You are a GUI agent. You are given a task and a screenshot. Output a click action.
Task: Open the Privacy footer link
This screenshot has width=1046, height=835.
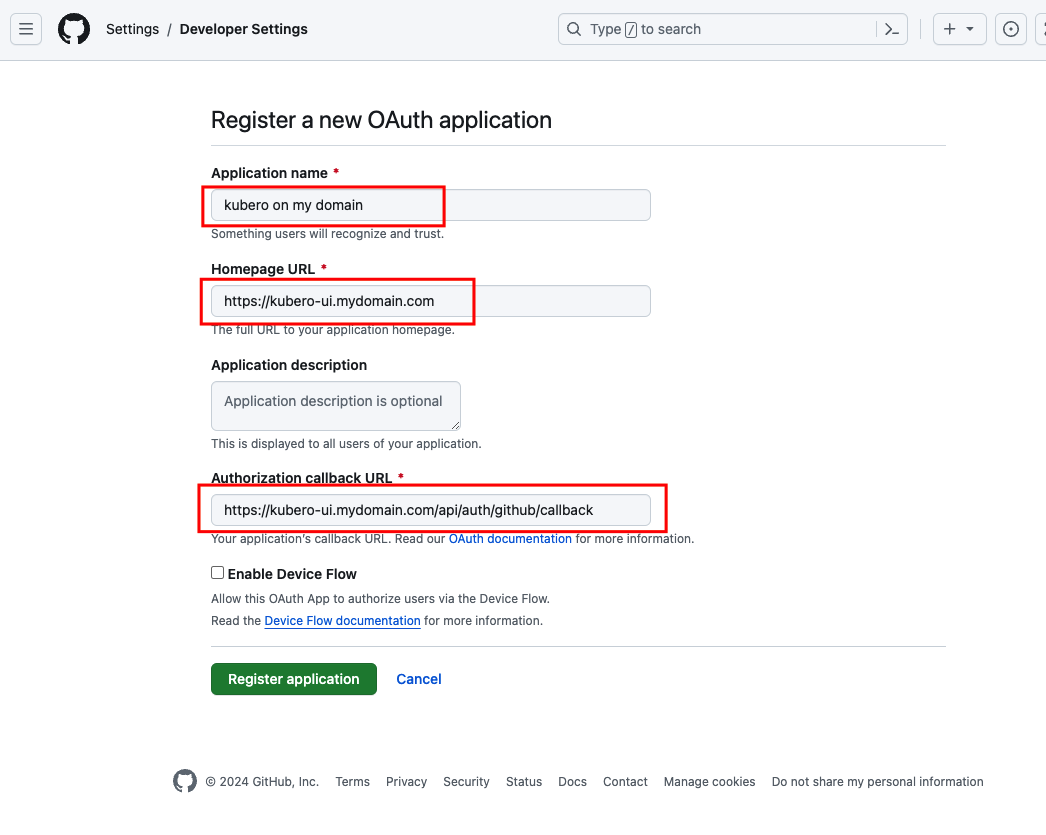(406, 782)
